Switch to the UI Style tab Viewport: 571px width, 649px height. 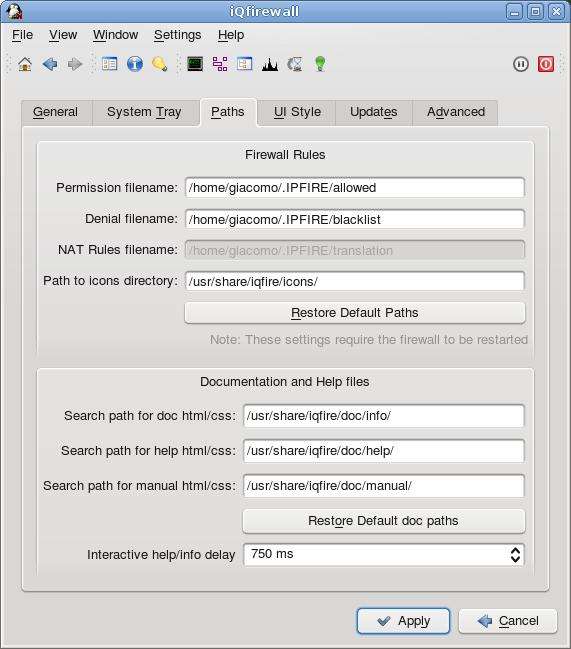[297, 112]
